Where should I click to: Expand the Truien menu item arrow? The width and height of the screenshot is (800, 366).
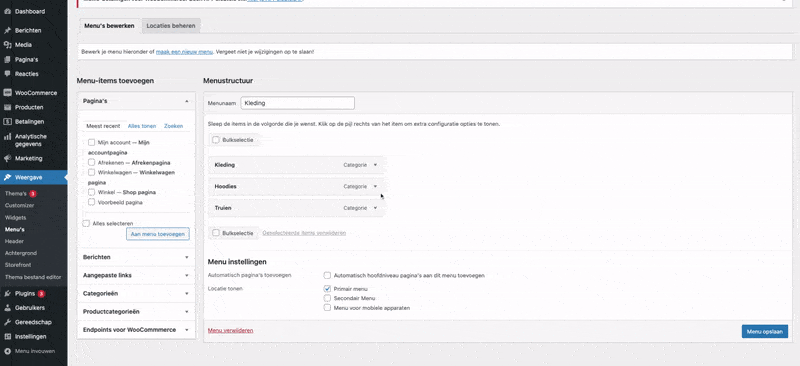coord(375,208)
